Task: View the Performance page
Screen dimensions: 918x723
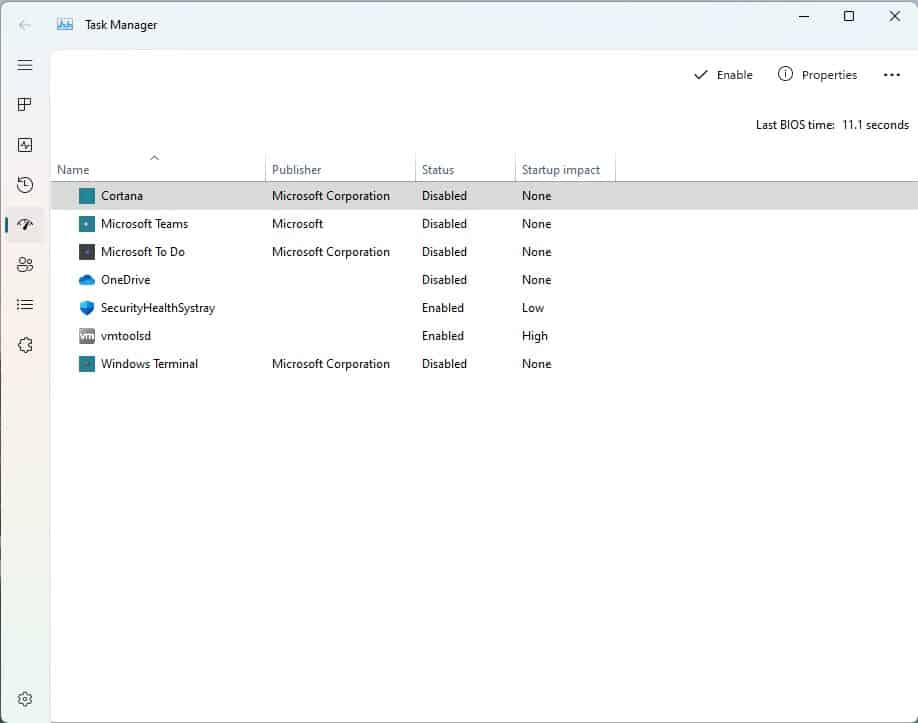Action: point(24,144)
